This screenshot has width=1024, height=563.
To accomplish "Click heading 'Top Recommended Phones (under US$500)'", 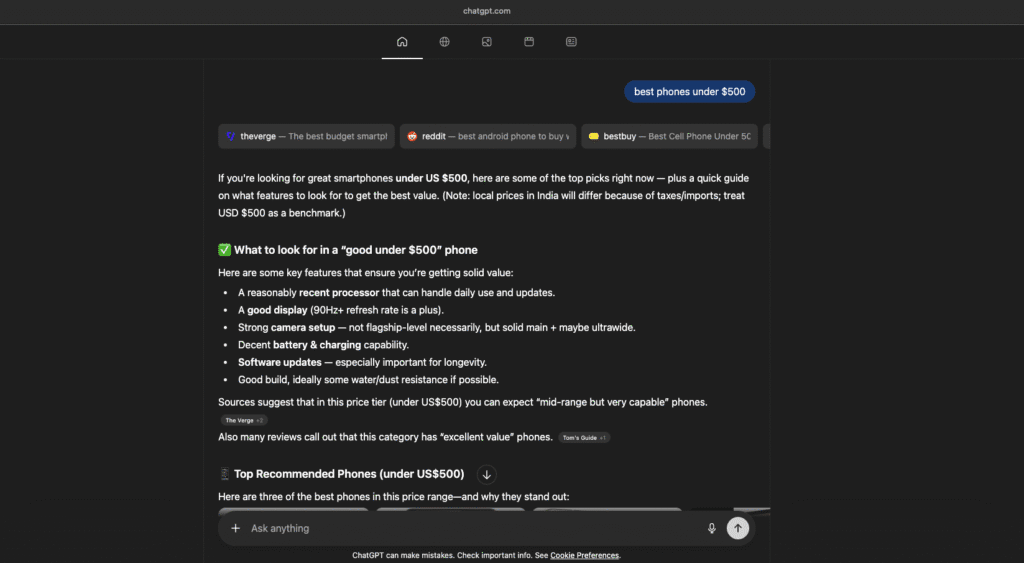I will [x=349, y=474].
